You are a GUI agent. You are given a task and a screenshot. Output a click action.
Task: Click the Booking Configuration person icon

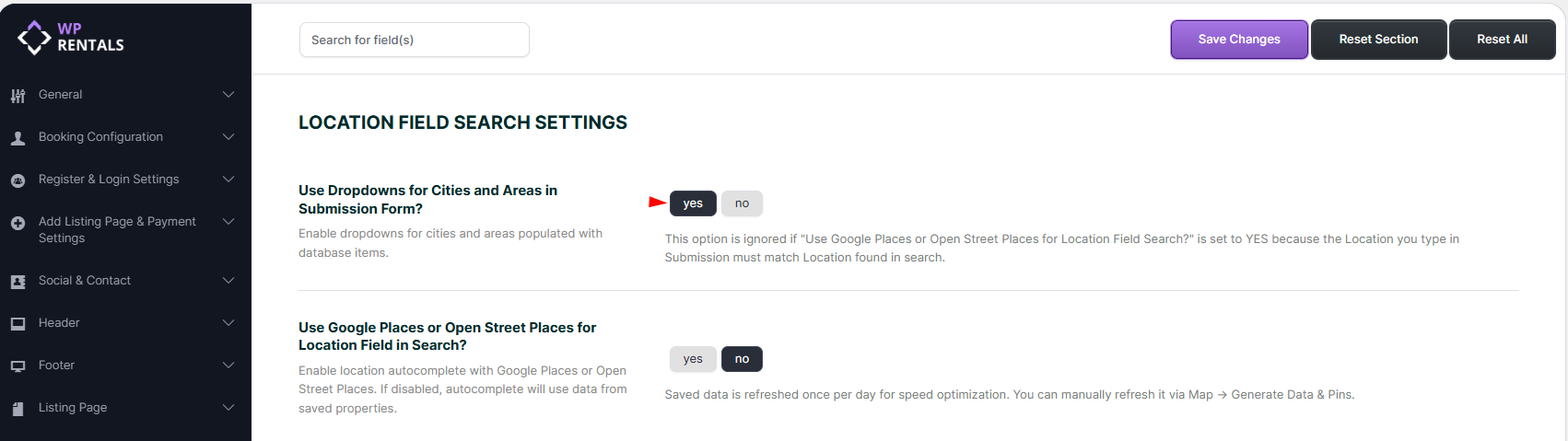point(18,138)
